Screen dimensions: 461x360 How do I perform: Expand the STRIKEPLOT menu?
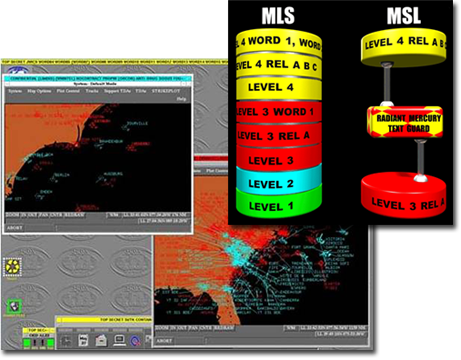(166, 91)
